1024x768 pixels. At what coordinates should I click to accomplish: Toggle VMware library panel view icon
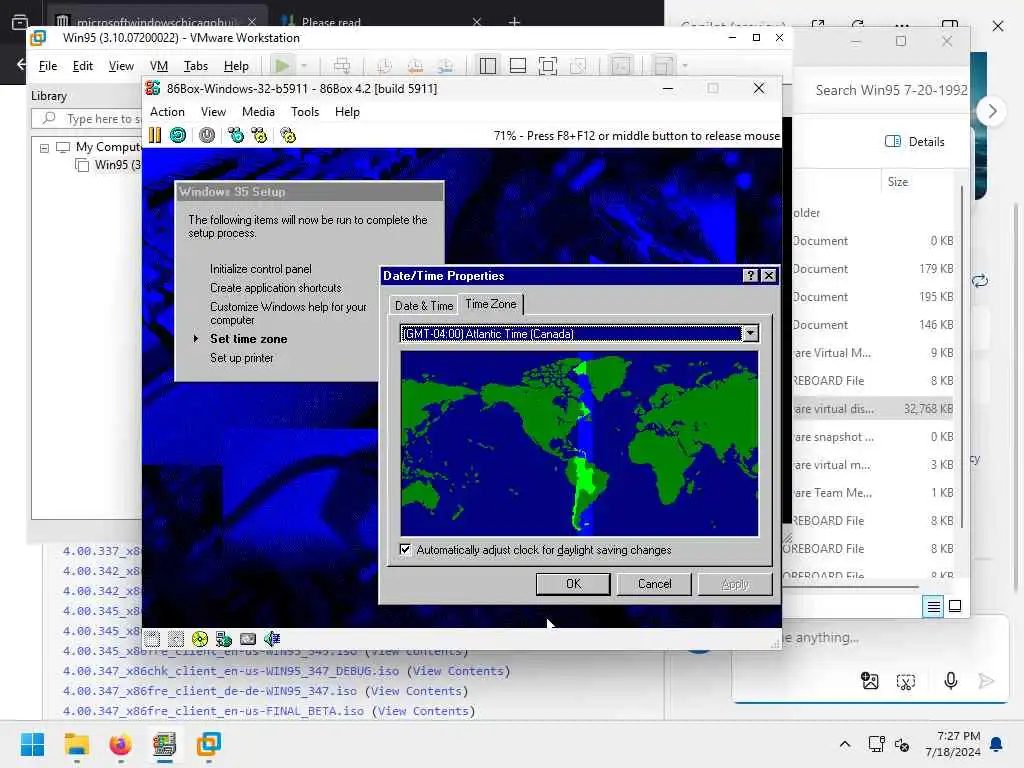pyautogui.click(x=488, y=65)
